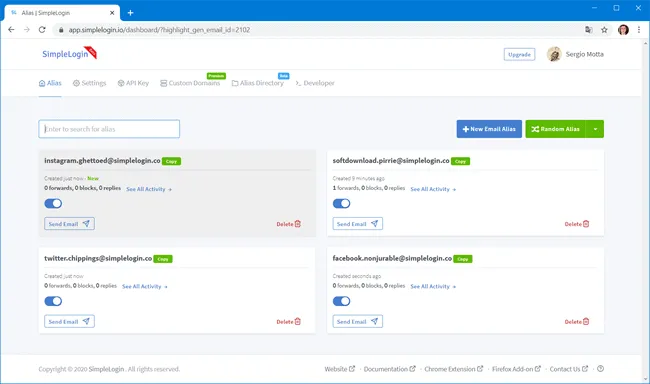Image resolution: width=650 pixels, height=384 pixels.
Task: Reload the page with the refresh icon
Action: pos(42,29)
